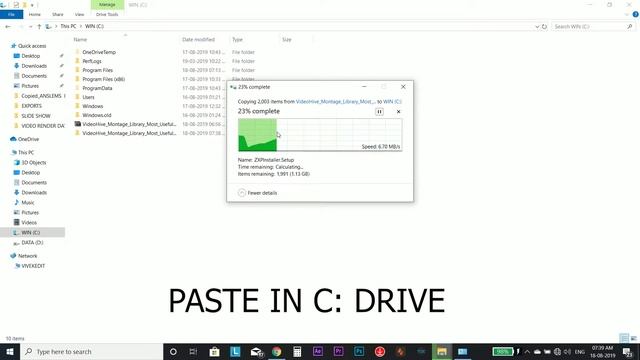The width and height of the screenshot is (640, 360).
Task: Launch Microsoft Store from taskbar
Action: (x=214, y=351)
